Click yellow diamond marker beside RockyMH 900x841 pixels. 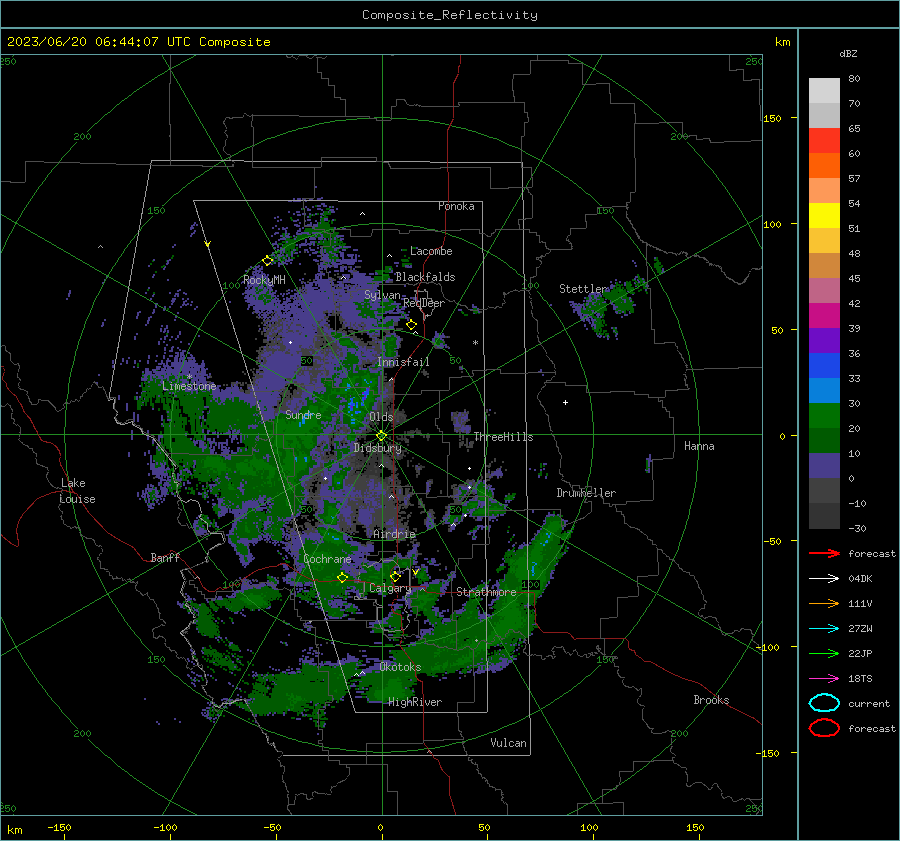[x=267, y=261]
